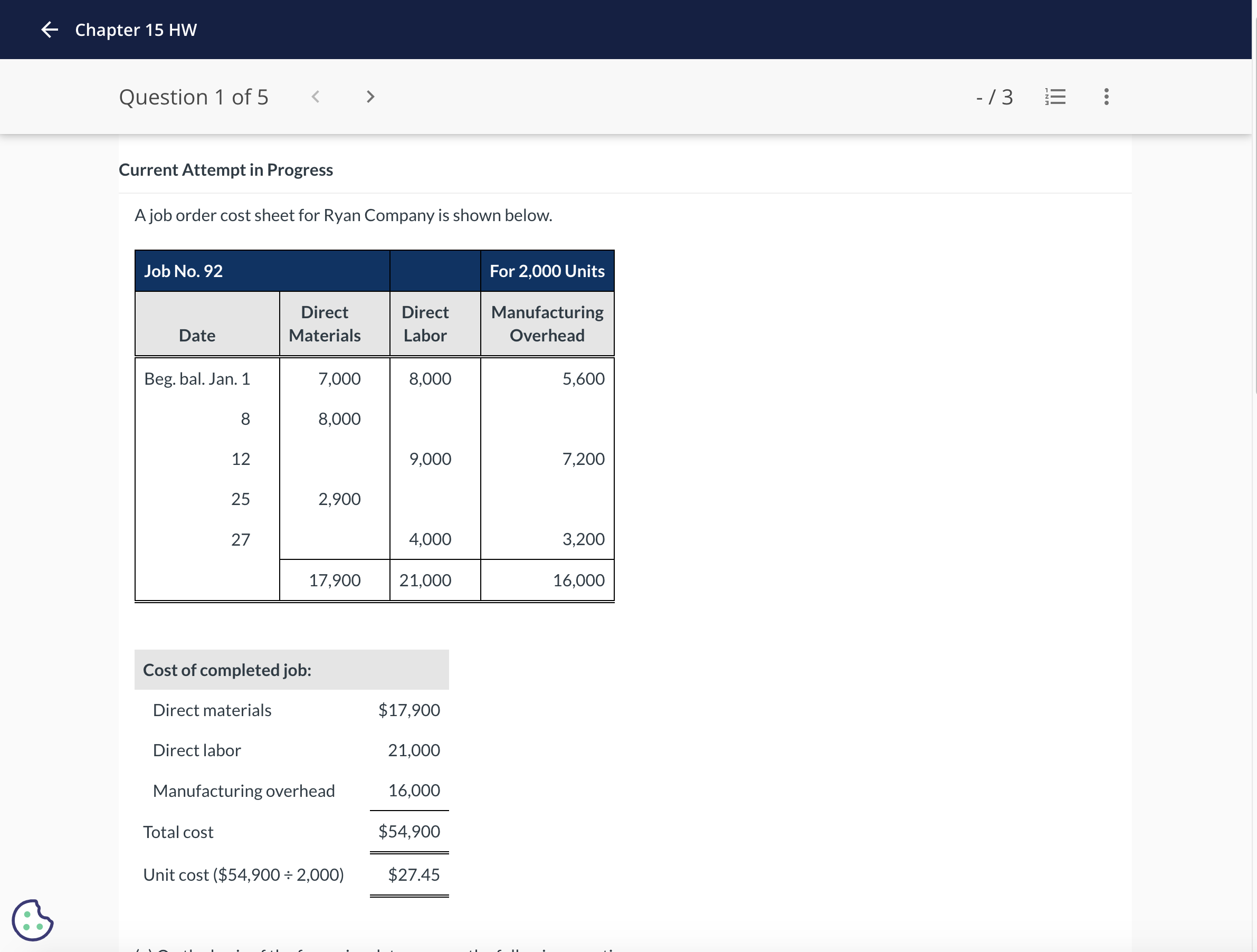Viewport: 1257px width, 952px height.
Task: Click the Cost of completed job header
Action: tap(227, 670)
